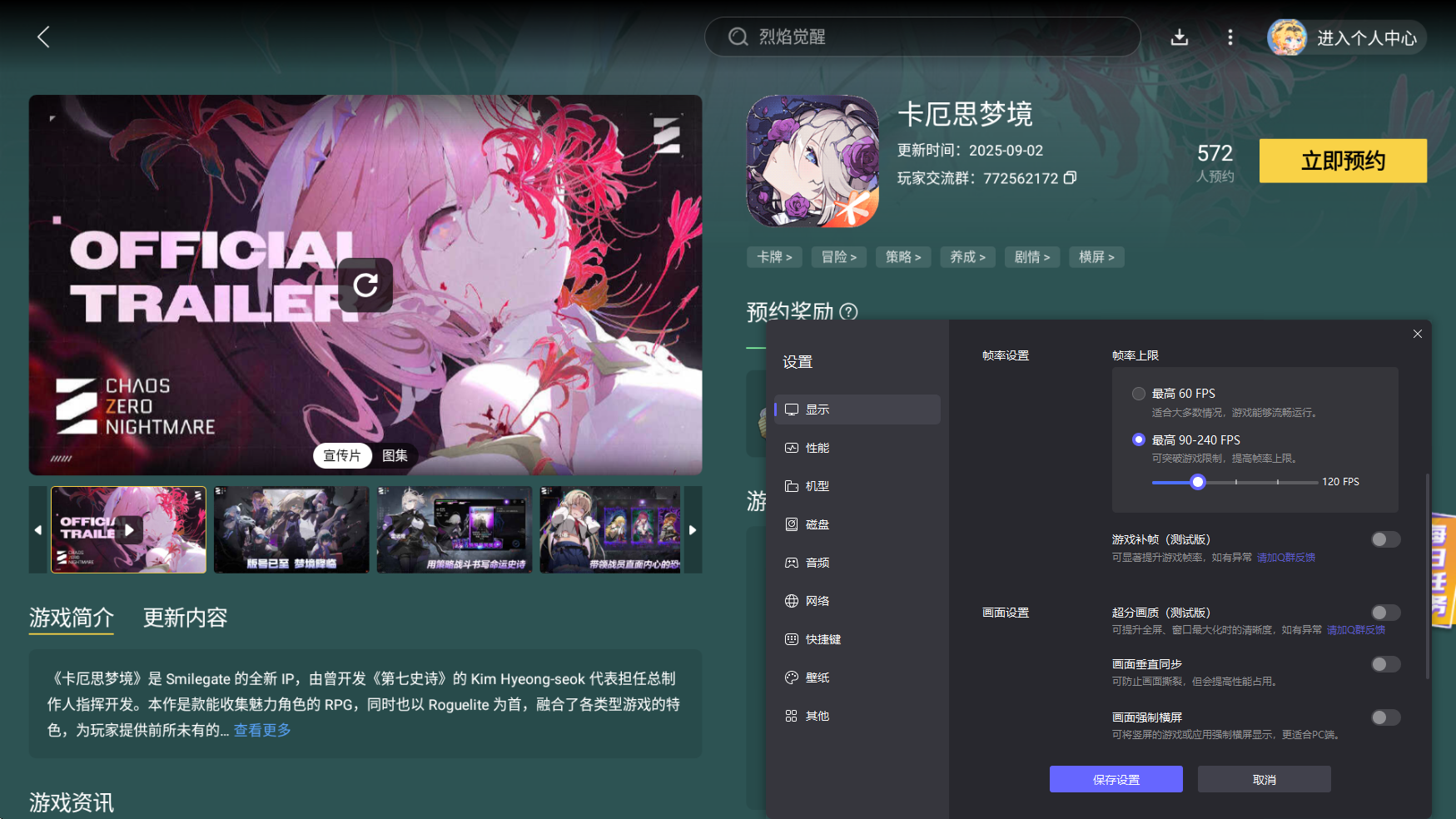Open the 性能 settings section
The image size is (1456, 819).
point(816,447)
